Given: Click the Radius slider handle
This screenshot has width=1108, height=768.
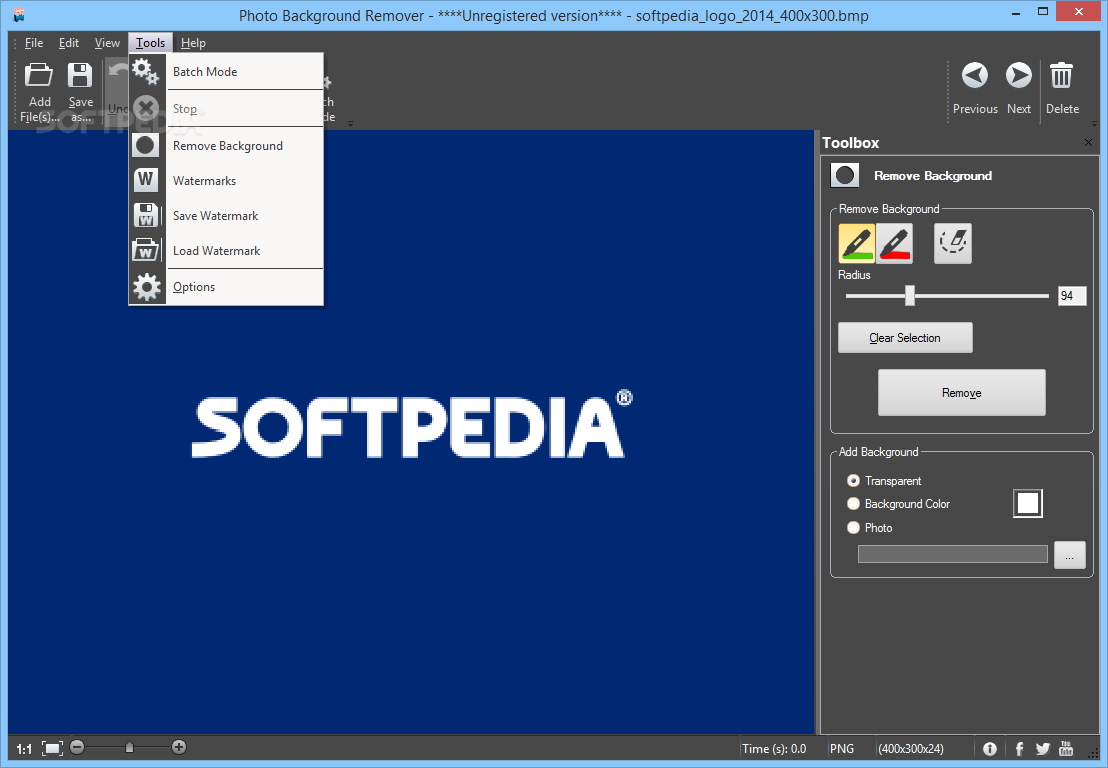Looking at the screenshot, I should click(910, 295).
